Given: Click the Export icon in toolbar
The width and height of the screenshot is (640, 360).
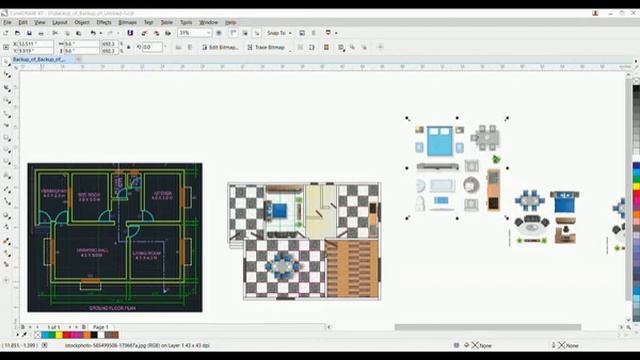Looking at the screenshot, I should tap(156, 33).
